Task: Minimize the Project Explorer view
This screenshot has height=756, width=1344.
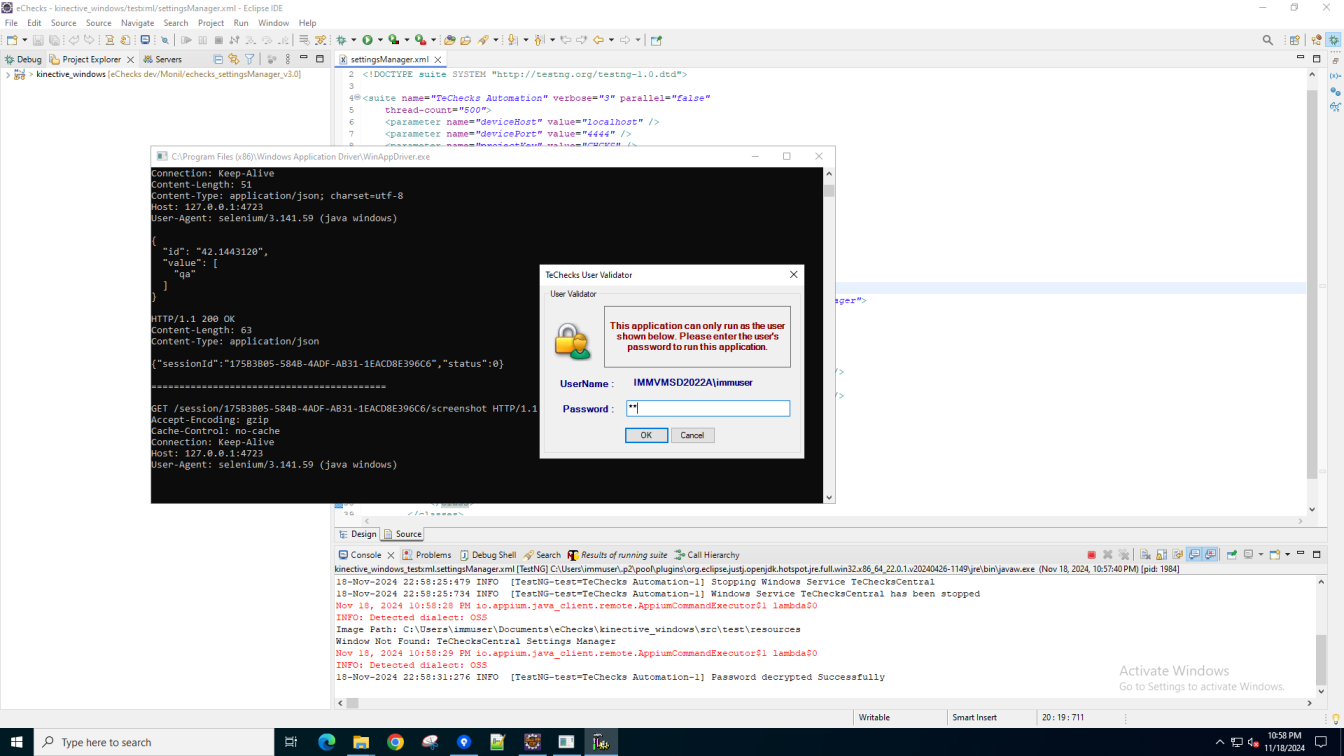Action: (x=304, y=58)
